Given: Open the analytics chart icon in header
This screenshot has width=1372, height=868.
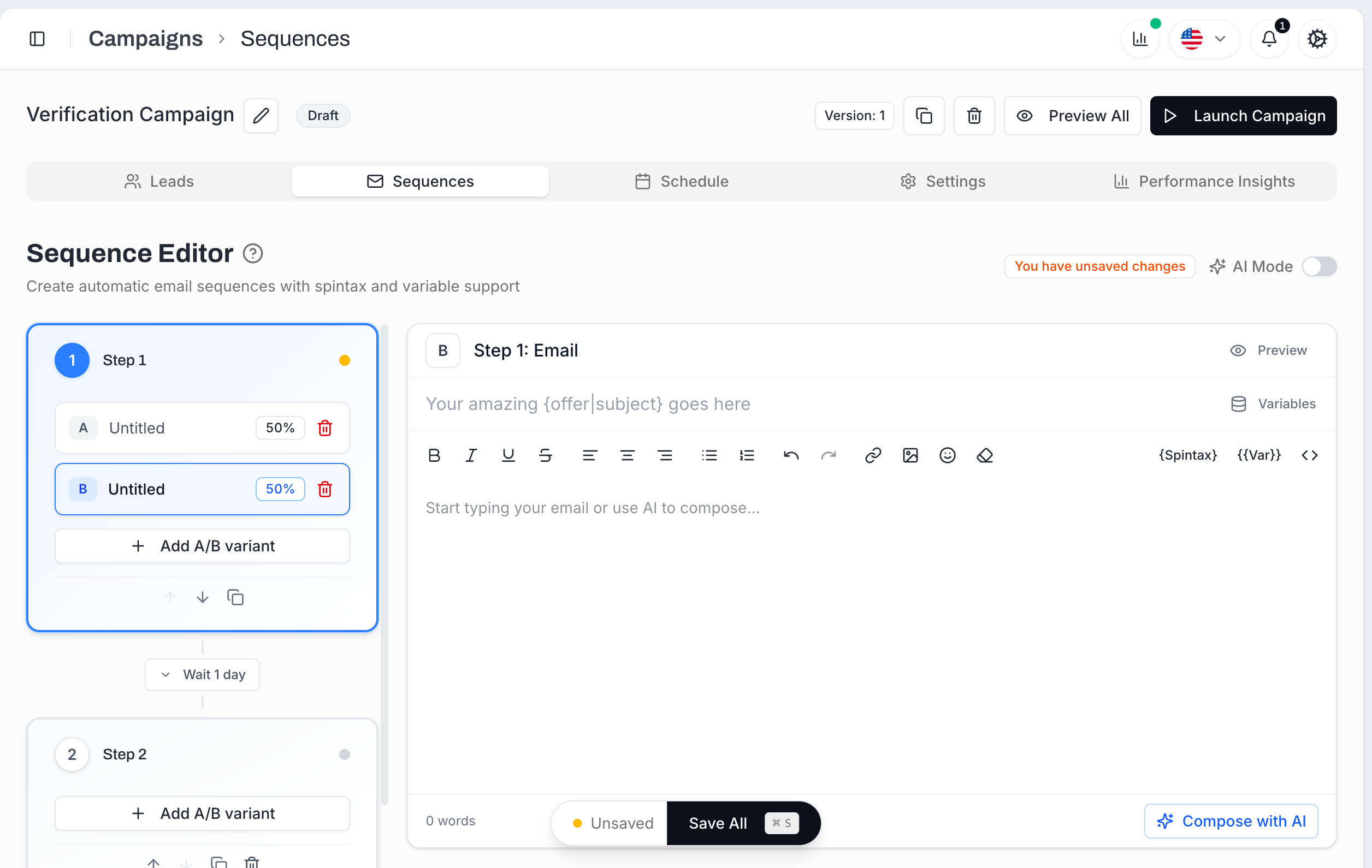Looking at the screenshot, I should [x=1140, y=39].
